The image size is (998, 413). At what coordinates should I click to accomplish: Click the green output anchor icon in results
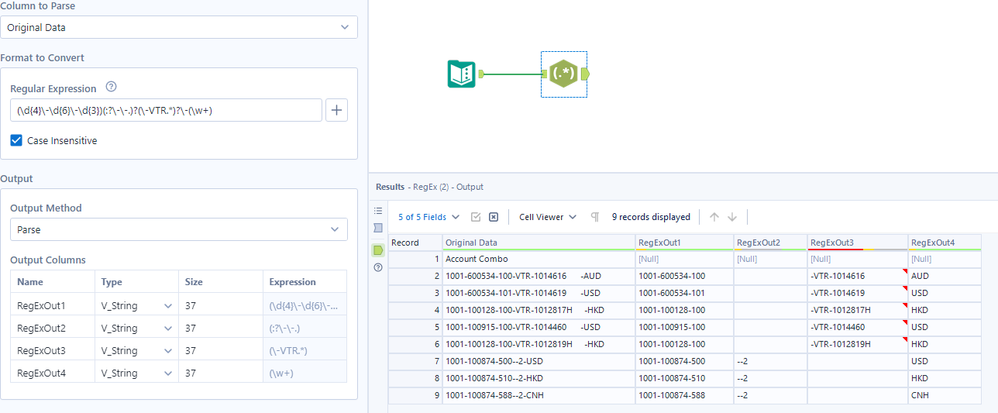tap(378, 251)
